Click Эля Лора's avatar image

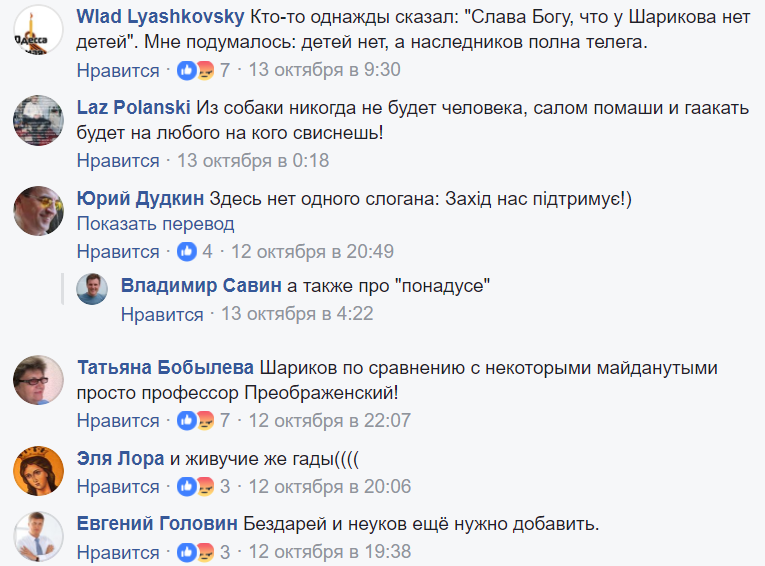tap(38, 470)
